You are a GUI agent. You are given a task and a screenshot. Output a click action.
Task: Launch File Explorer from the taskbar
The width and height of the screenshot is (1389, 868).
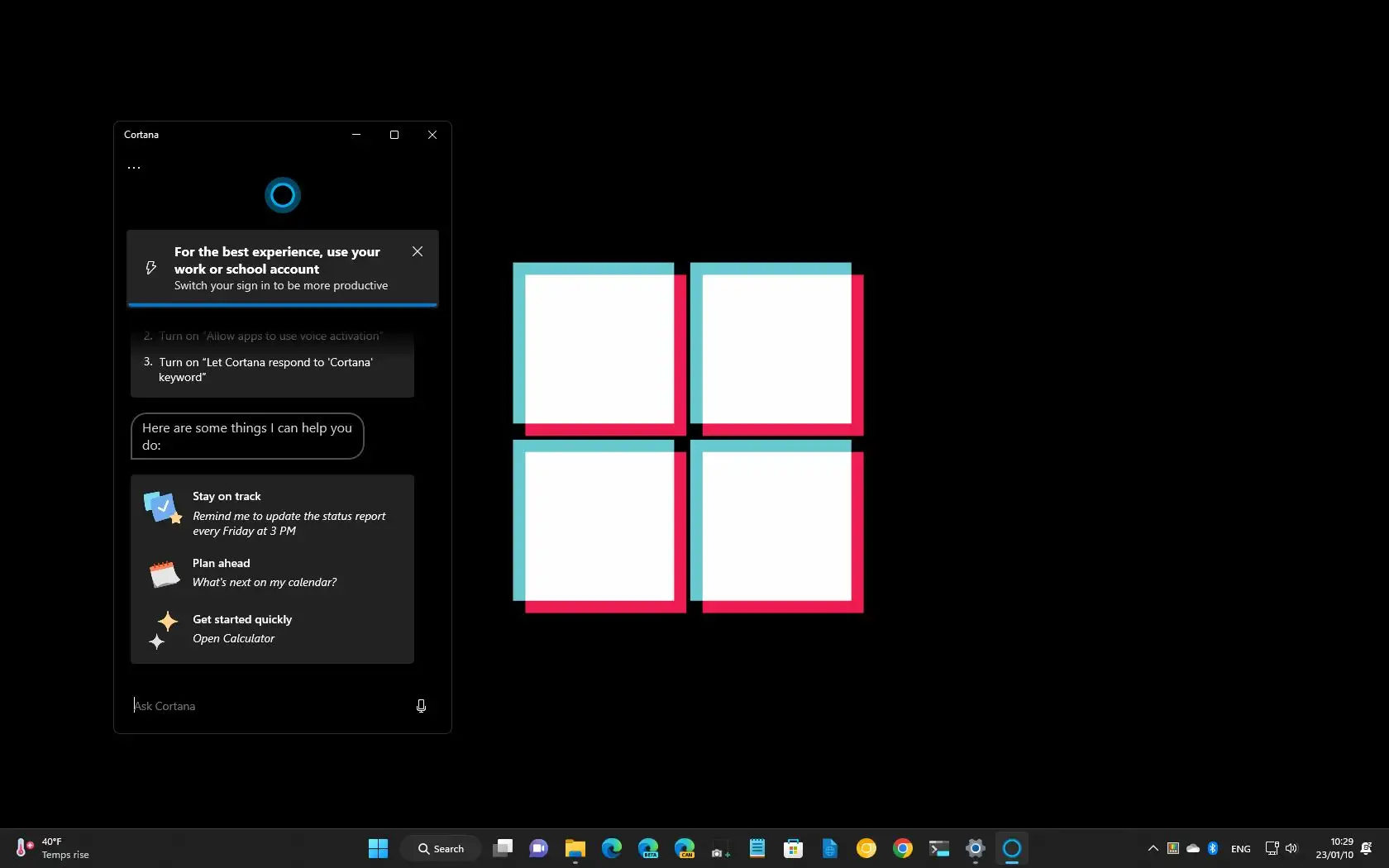(575, 848)
